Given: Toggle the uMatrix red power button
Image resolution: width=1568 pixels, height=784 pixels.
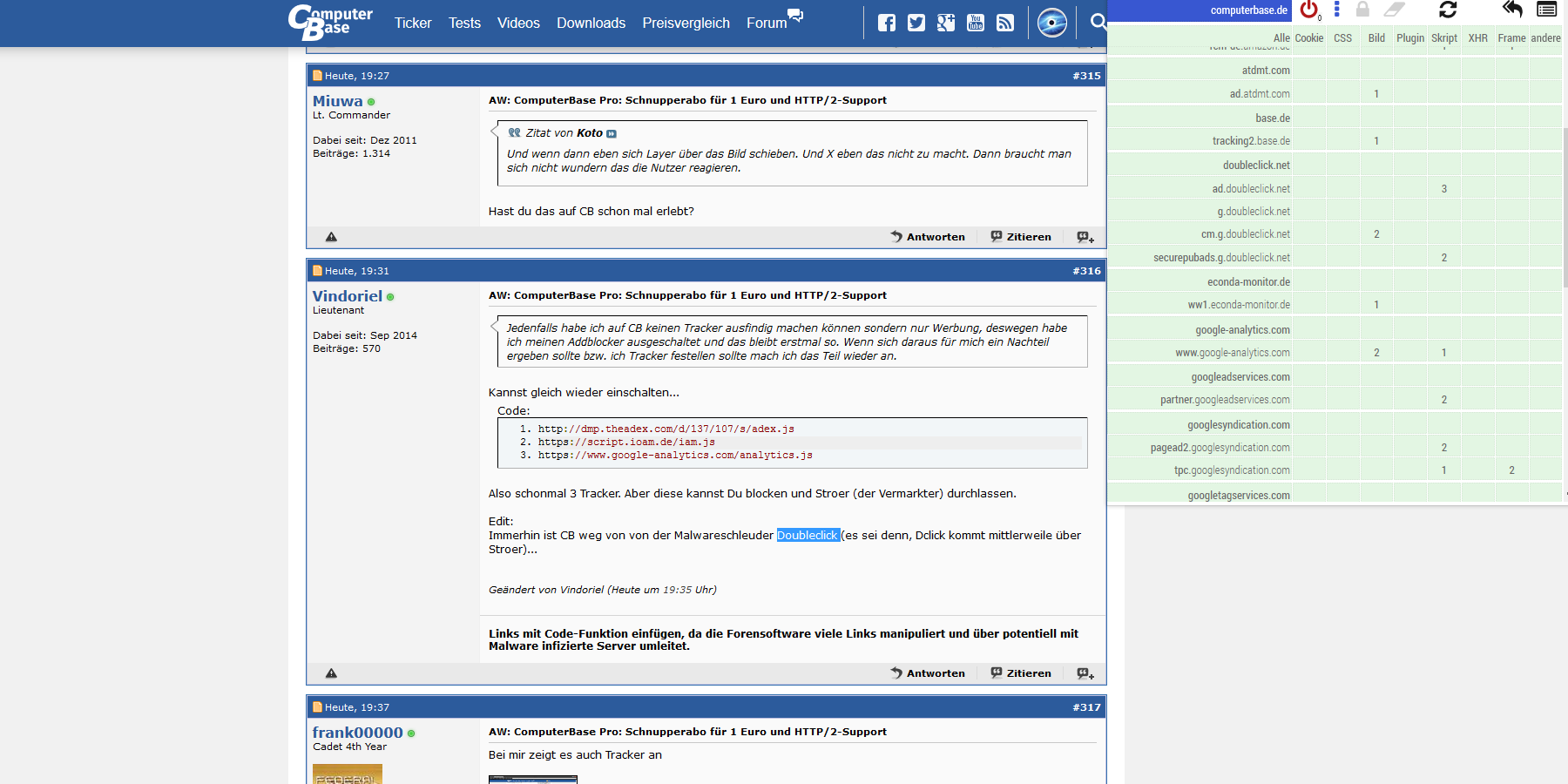Looking at the screenshot, I should [1309, 10].
